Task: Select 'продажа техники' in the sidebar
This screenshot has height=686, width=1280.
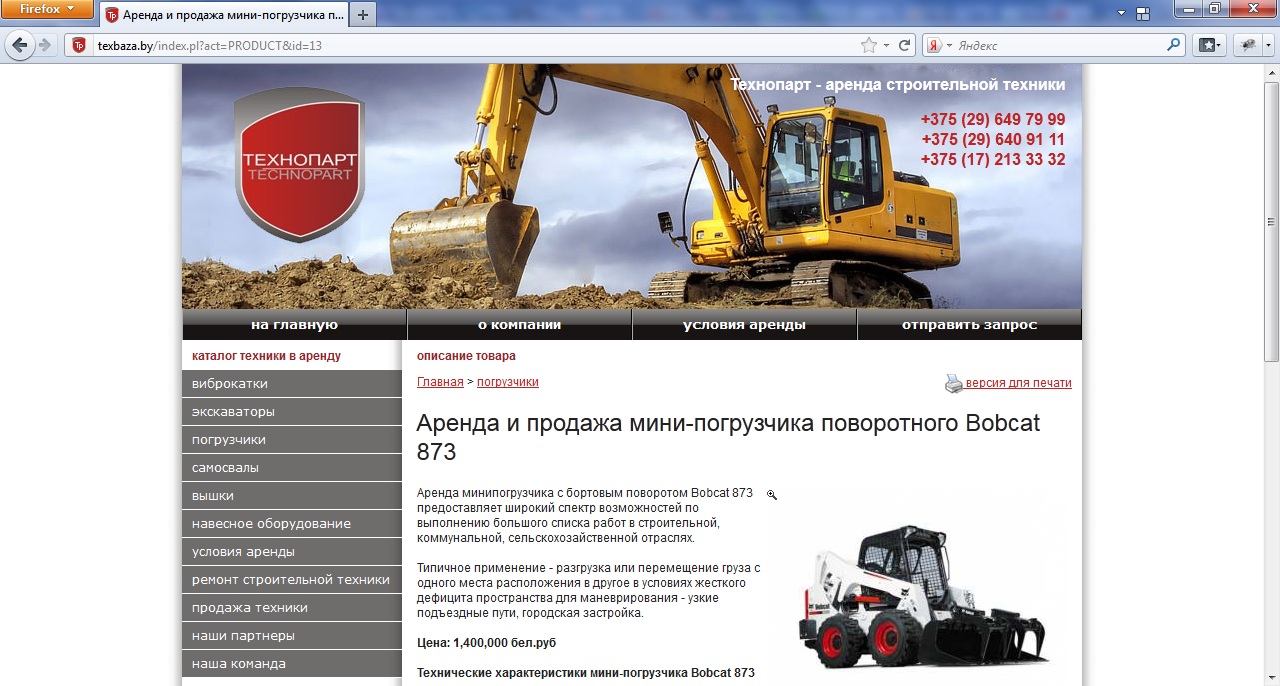Action: [x=292, y=608]
